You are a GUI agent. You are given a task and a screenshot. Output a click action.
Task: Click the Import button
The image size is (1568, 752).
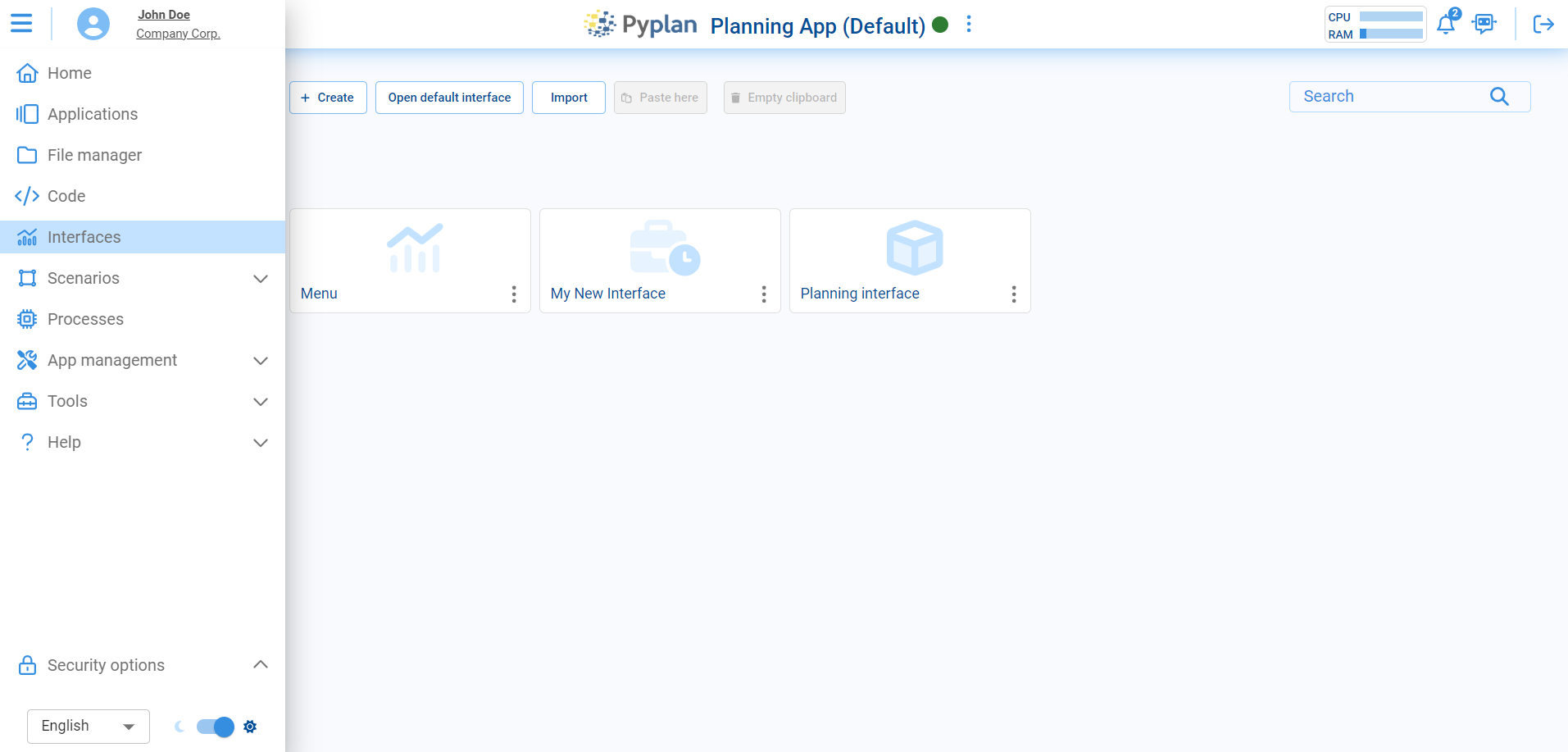click(568, 97)
